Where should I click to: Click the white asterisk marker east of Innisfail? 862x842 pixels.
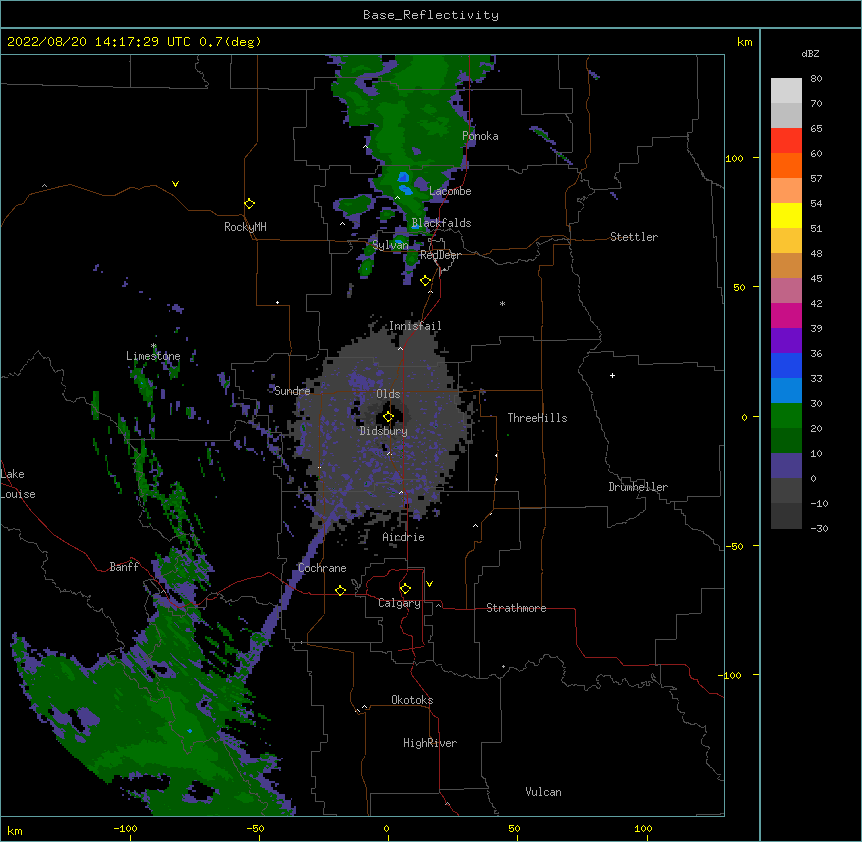pos(502,303)
